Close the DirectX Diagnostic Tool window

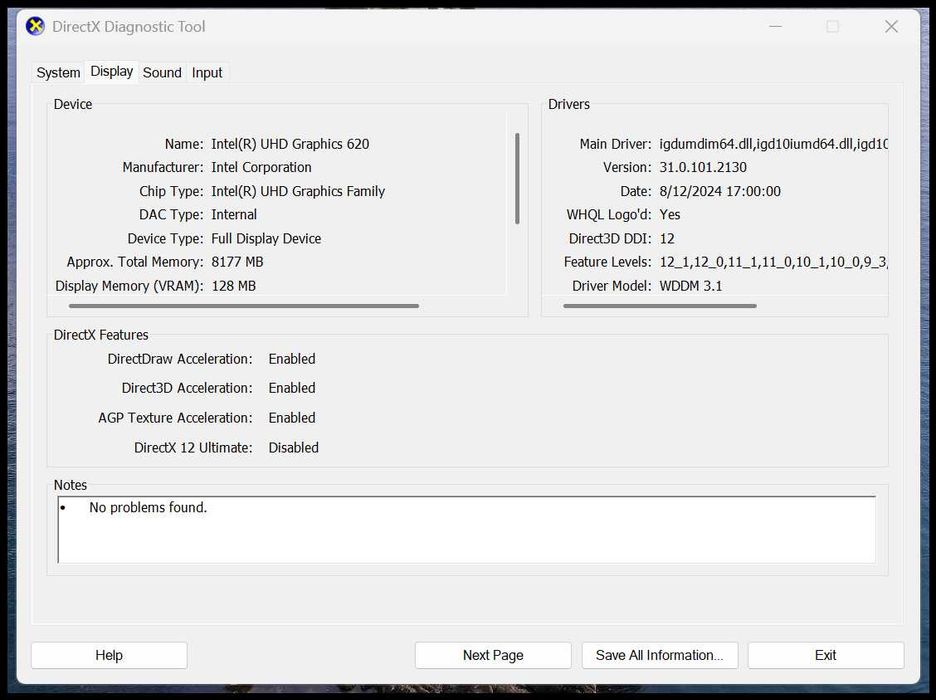coord(891,26)
